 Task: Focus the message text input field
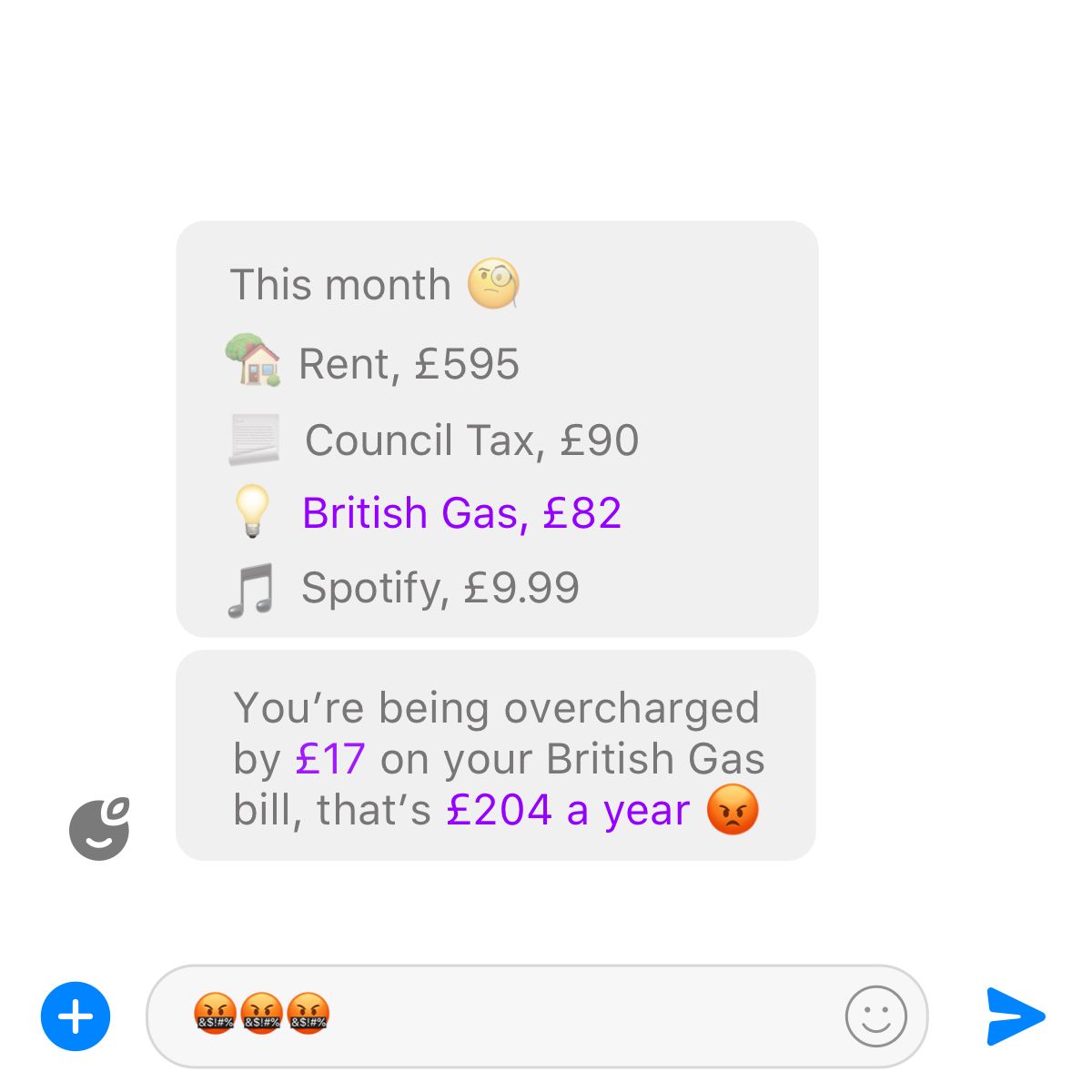click(x=537, y=1016)
